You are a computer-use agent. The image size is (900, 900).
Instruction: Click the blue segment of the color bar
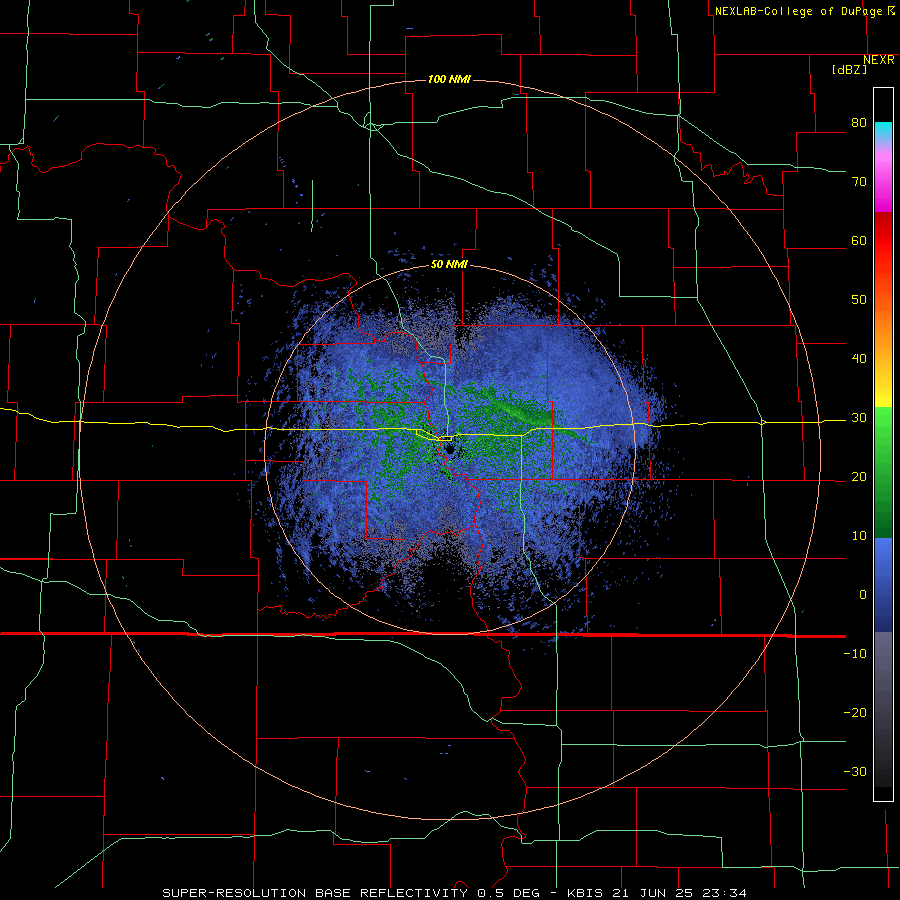[883, 585]
